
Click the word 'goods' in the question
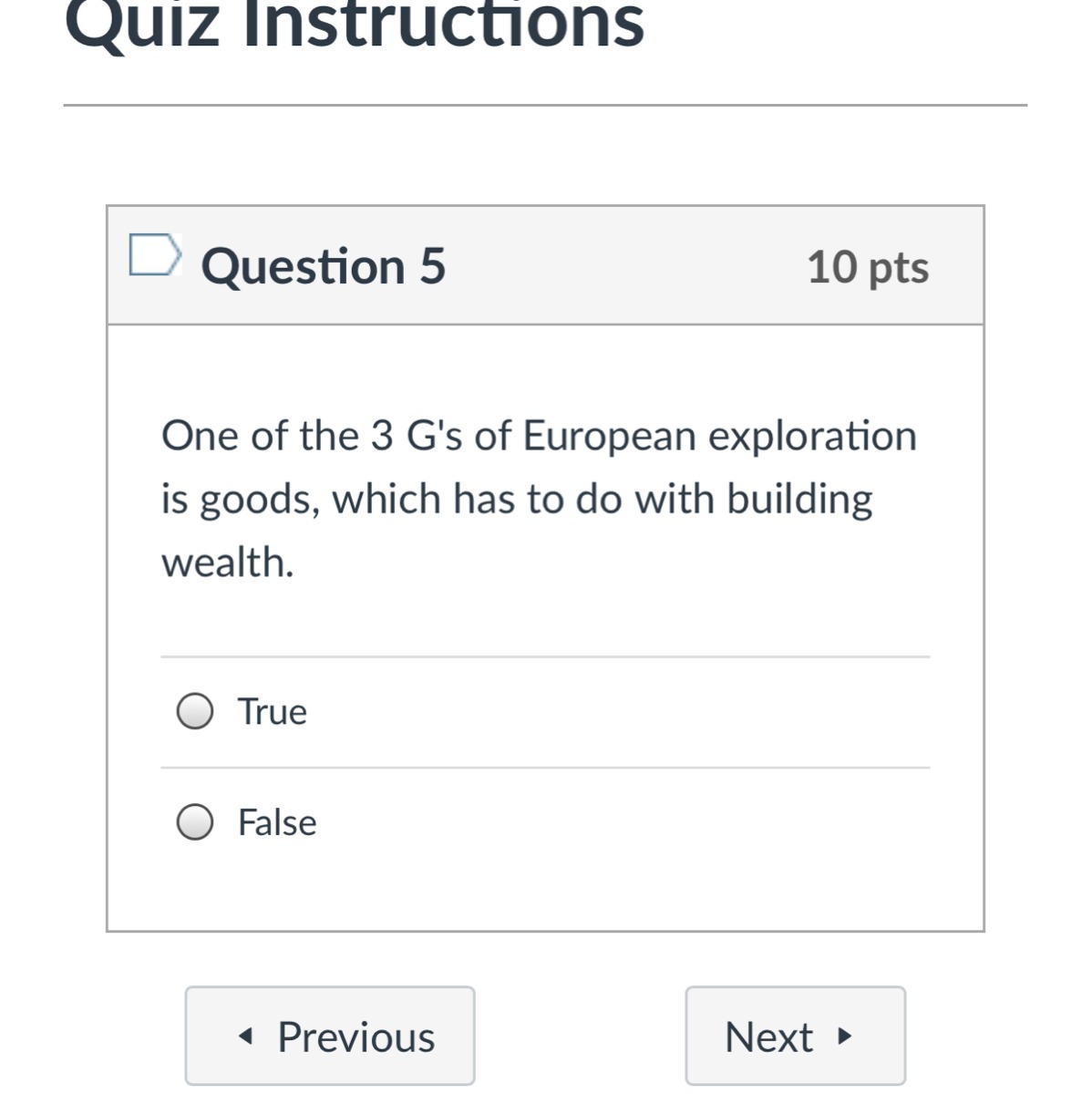(259, 500)
